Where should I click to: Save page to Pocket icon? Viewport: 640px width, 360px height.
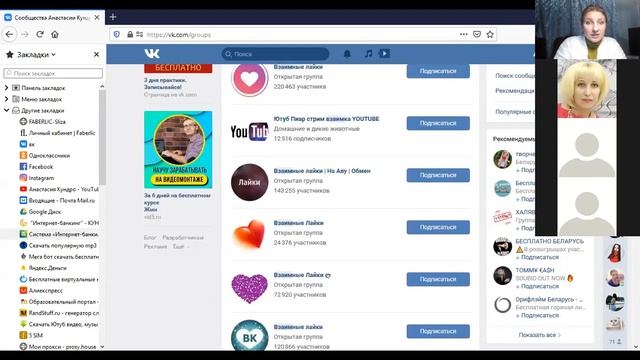click(477, 34)
